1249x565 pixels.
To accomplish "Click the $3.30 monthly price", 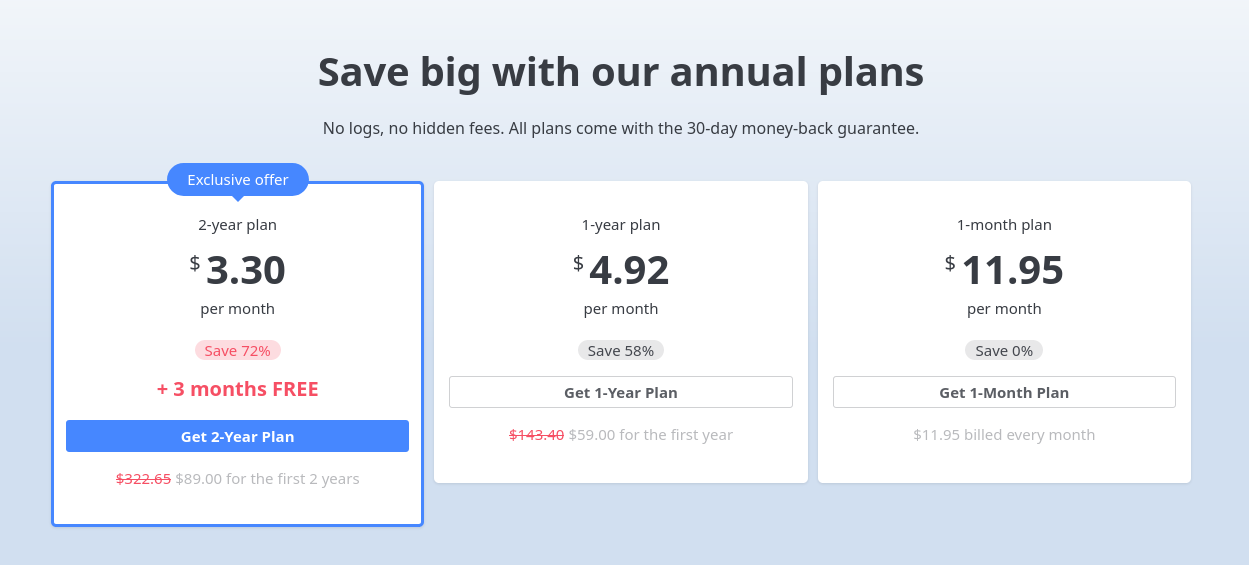I will coord(245,270).
